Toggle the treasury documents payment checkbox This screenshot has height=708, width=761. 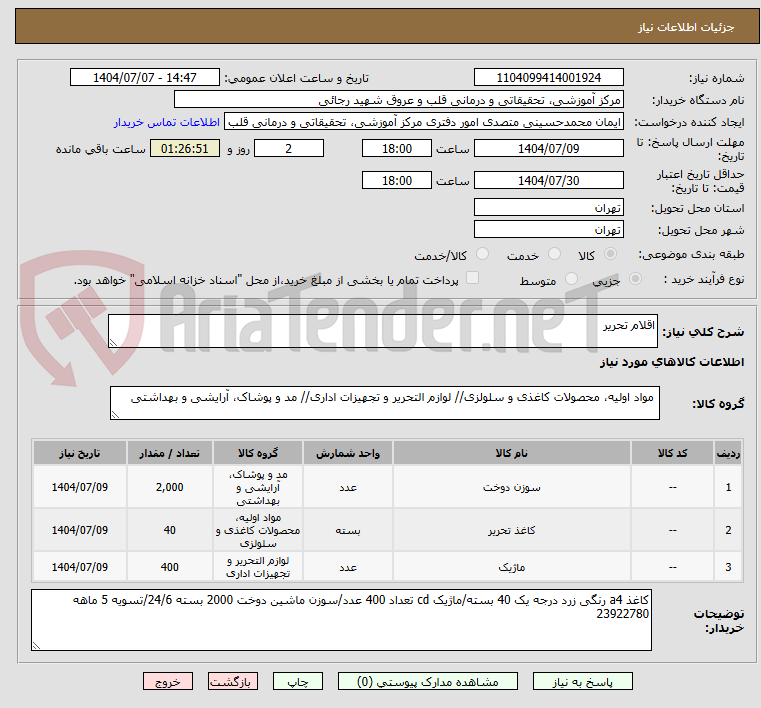click(x=473, y=279)
